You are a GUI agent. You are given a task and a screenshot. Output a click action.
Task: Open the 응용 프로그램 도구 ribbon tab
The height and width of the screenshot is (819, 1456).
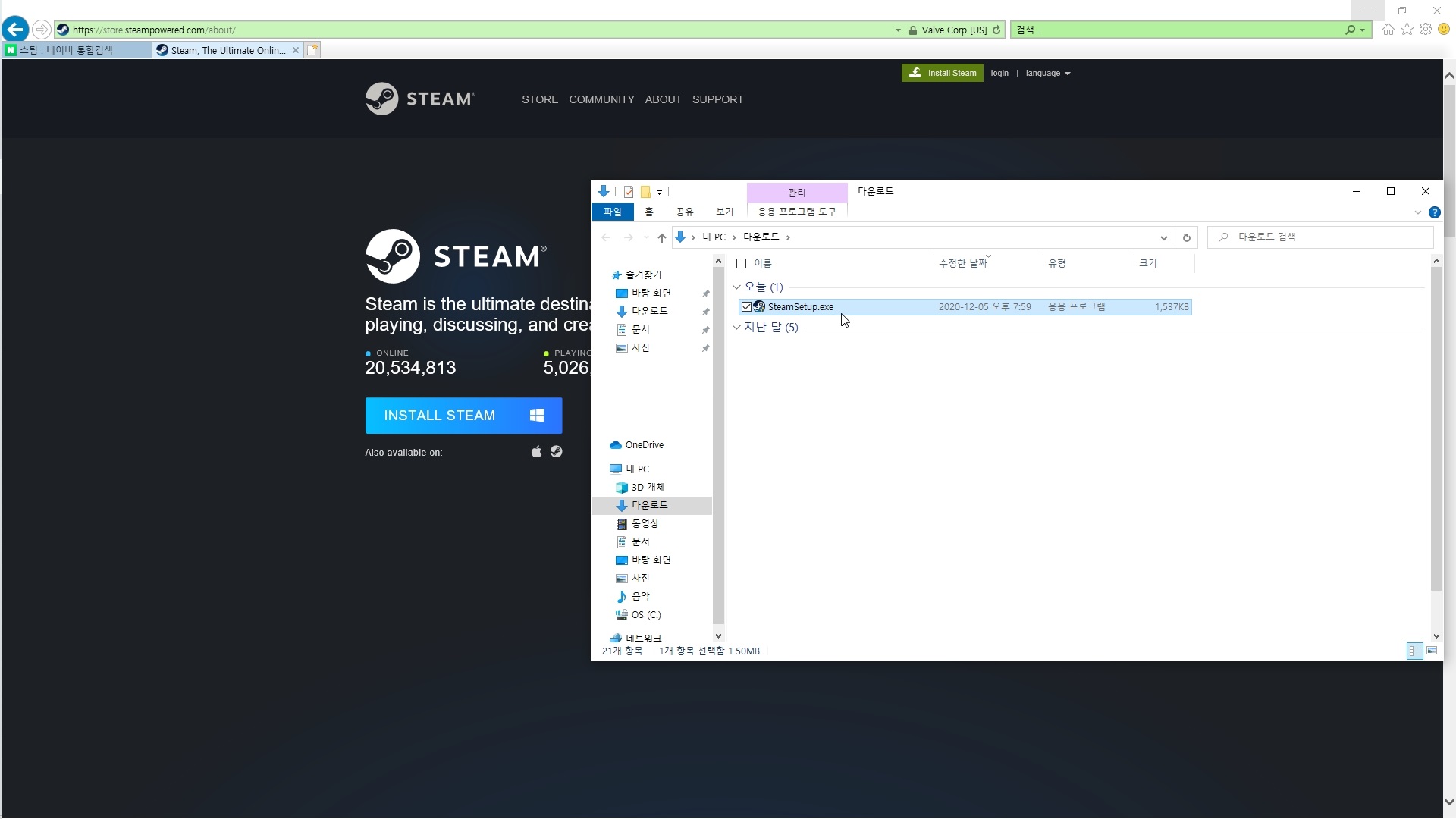[797, 212]
